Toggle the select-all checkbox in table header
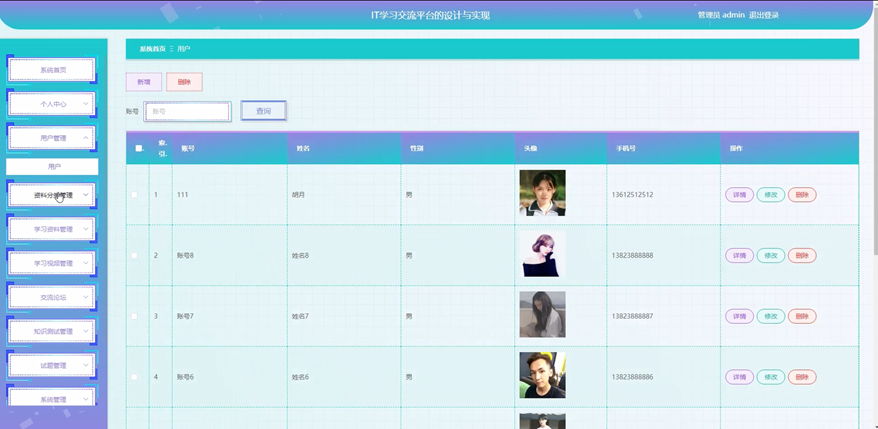Viewport: 878px width, 429px height. point(138,148)
